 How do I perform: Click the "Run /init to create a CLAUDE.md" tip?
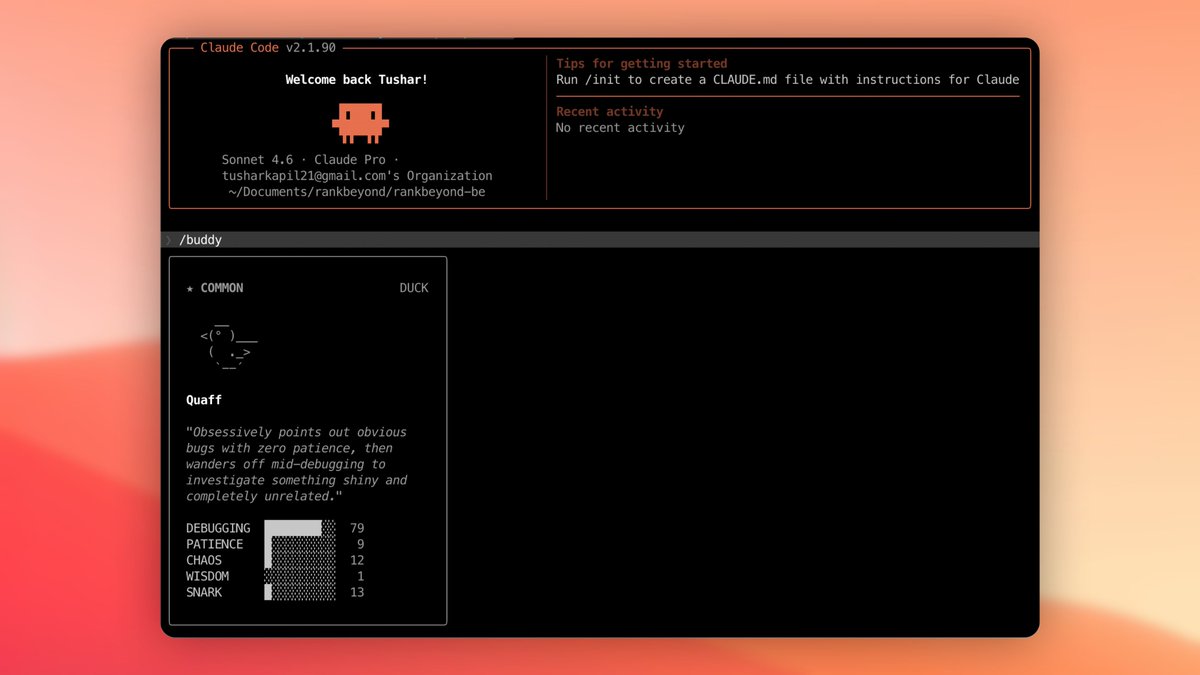click(x=788, y=79)
